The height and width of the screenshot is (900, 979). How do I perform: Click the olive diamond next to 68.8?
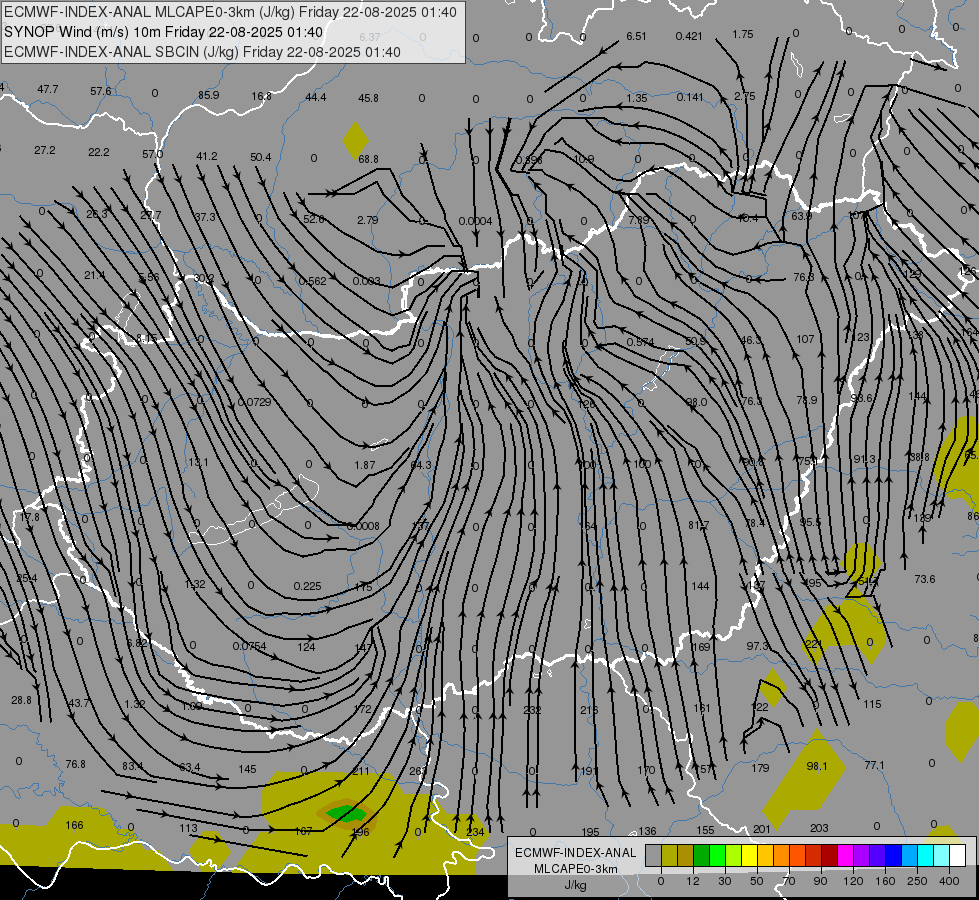(355, 141)
